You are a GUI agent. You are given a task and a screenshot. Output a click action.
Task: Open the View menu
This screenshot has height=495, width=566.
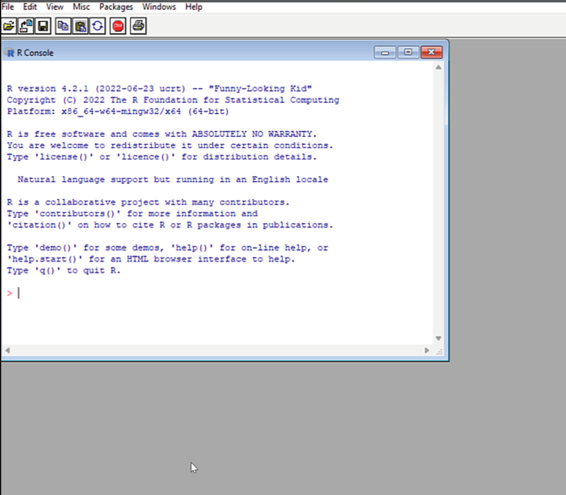pyautogui.click(x=55, y=7)
